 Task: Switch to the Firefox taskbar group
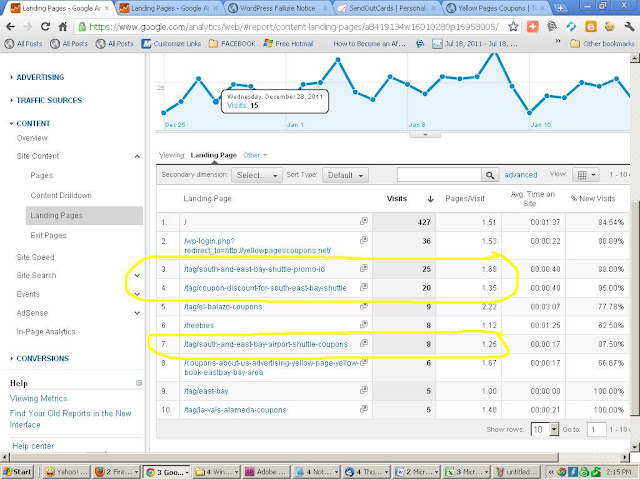click(x=116, y=472)
